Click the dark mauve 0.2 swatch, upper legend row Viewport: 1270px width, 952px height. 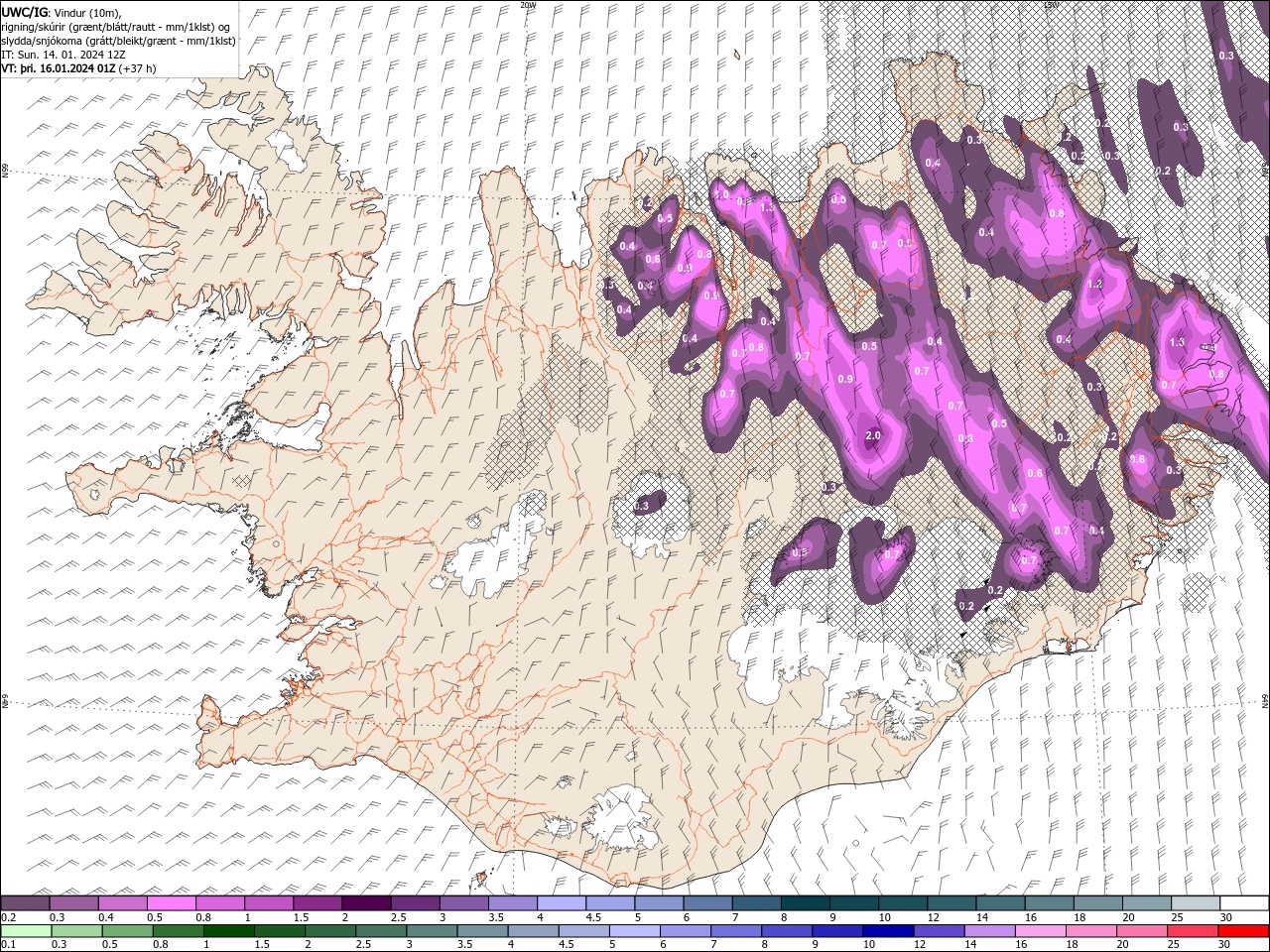pyautogui.click(x=26, y=903)
